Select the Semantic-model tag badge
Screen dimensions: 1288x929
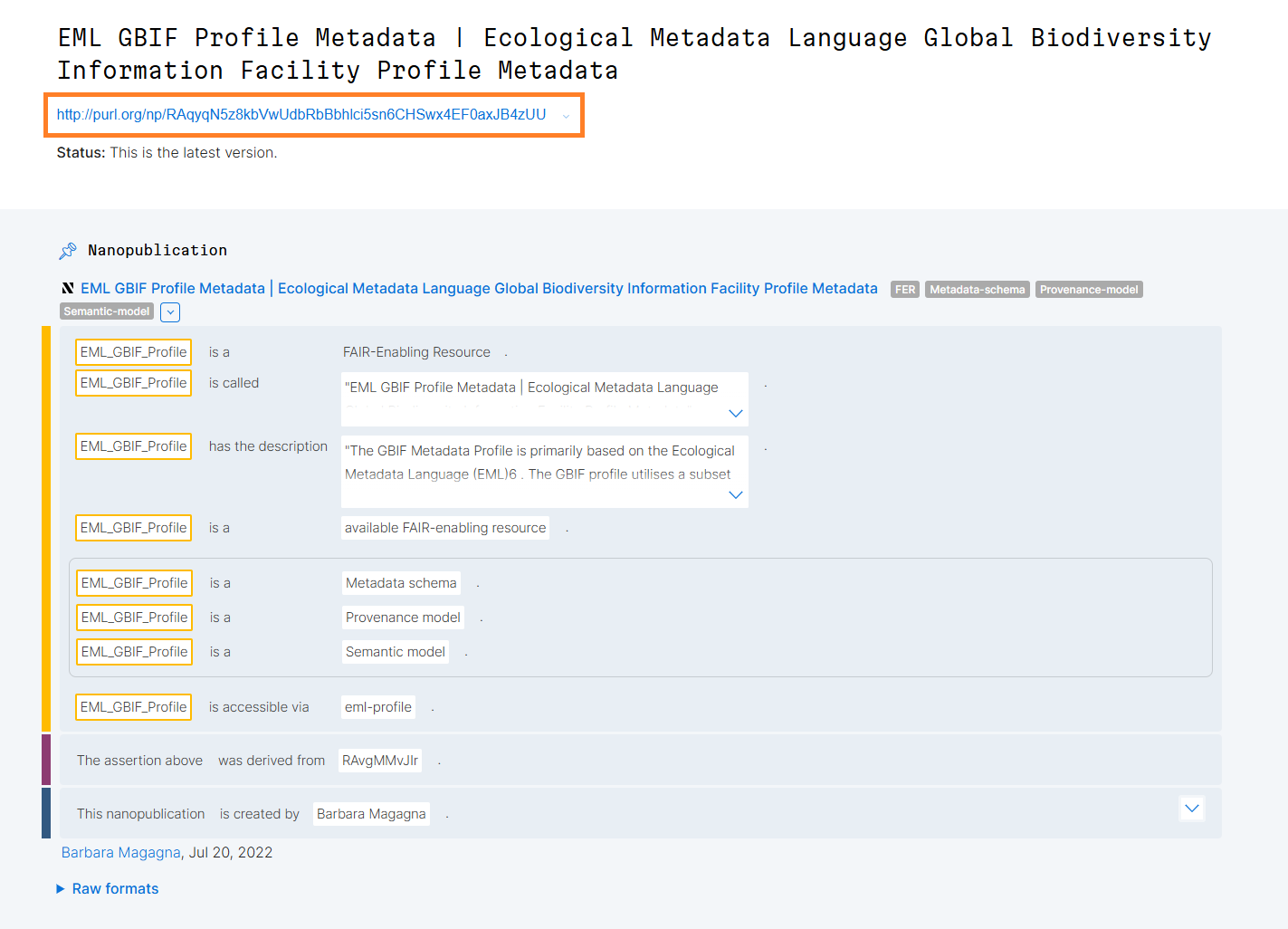point(107,311)
